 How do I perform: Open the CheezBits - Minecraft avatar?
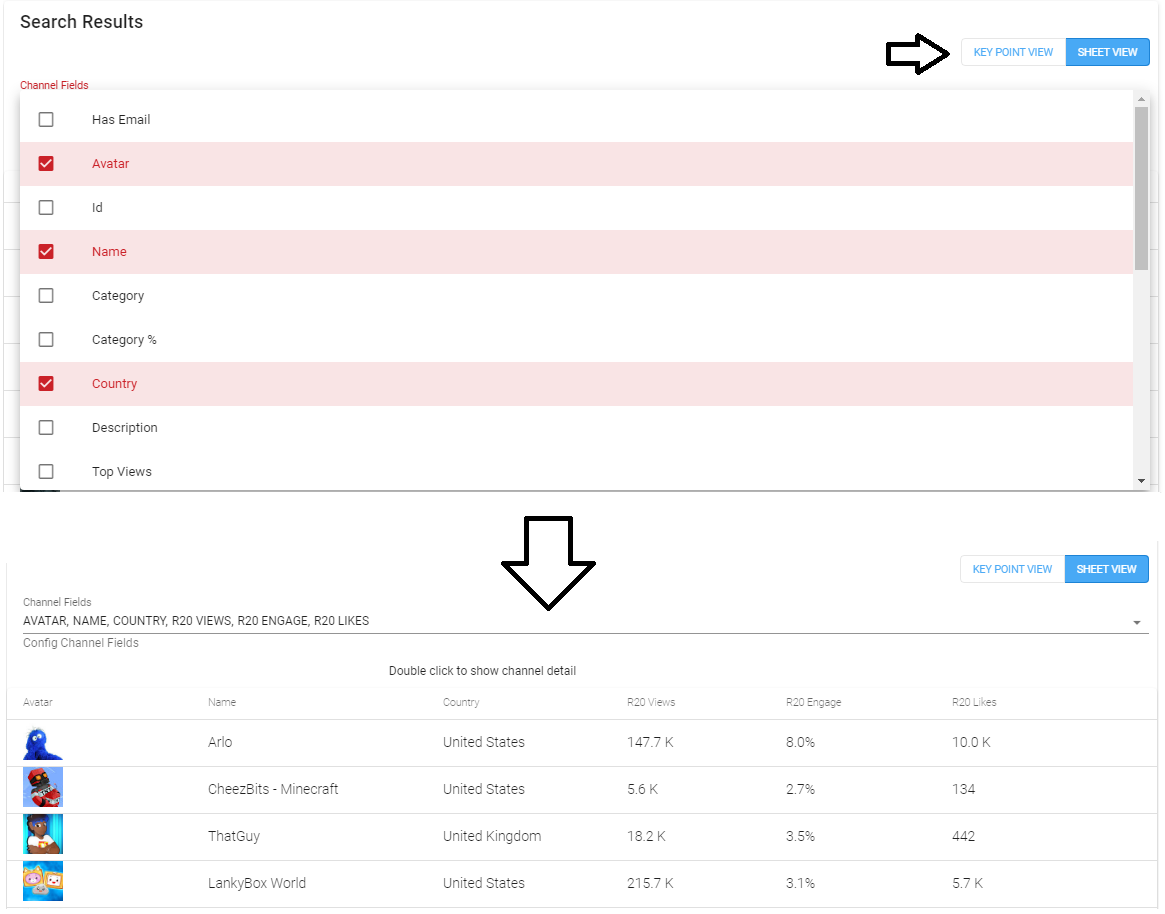point(43,788)
